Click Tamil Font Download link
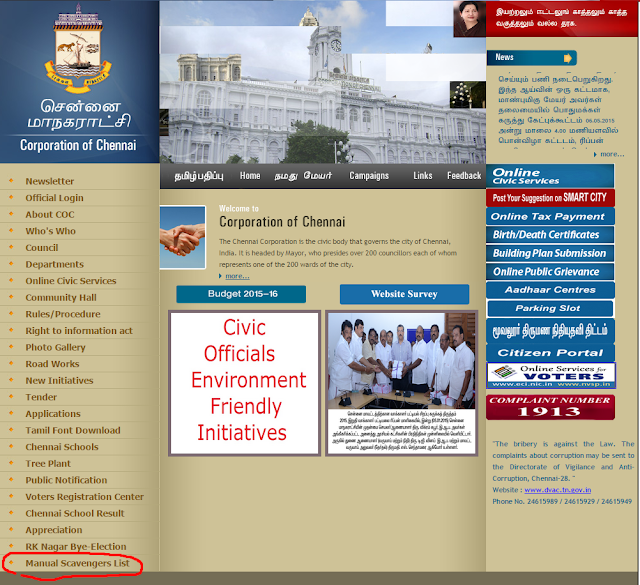The height and width of the screenshot is (585, 640). 73,430
